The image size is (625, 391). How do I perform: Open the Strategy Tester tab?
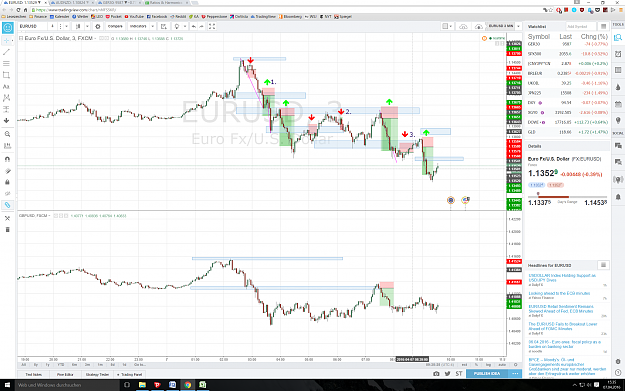97,375
